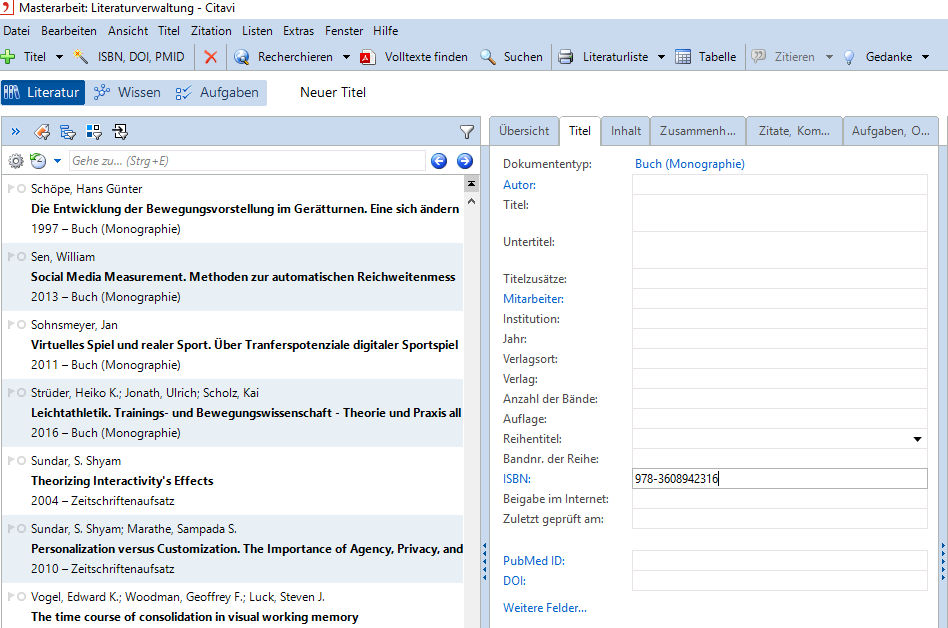This screenshot has width=948, height=628.
Task: Jump to list top with the scrollbar top button
Action: click(x=472, y=183)
